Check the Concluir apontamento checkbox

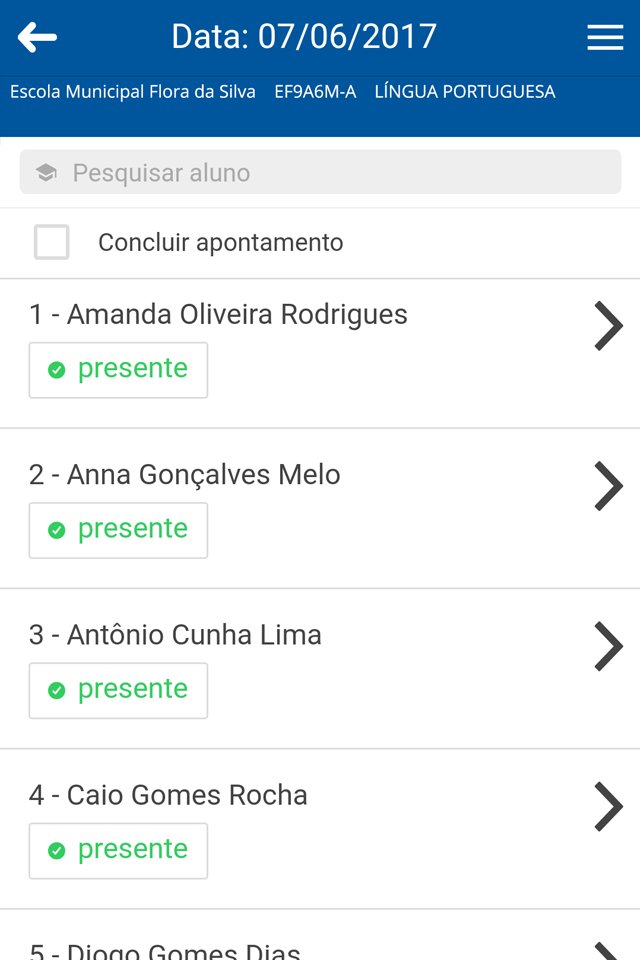coord(52,242)
